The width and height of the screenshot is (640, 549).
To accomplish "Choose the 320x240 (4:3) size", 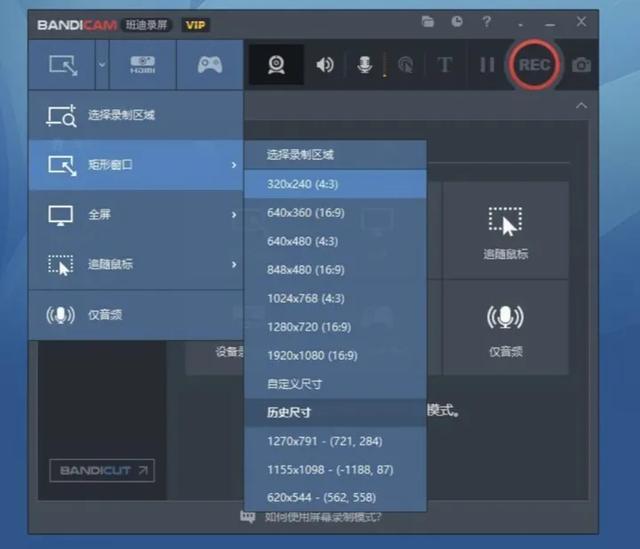I will tap(336, 184).
